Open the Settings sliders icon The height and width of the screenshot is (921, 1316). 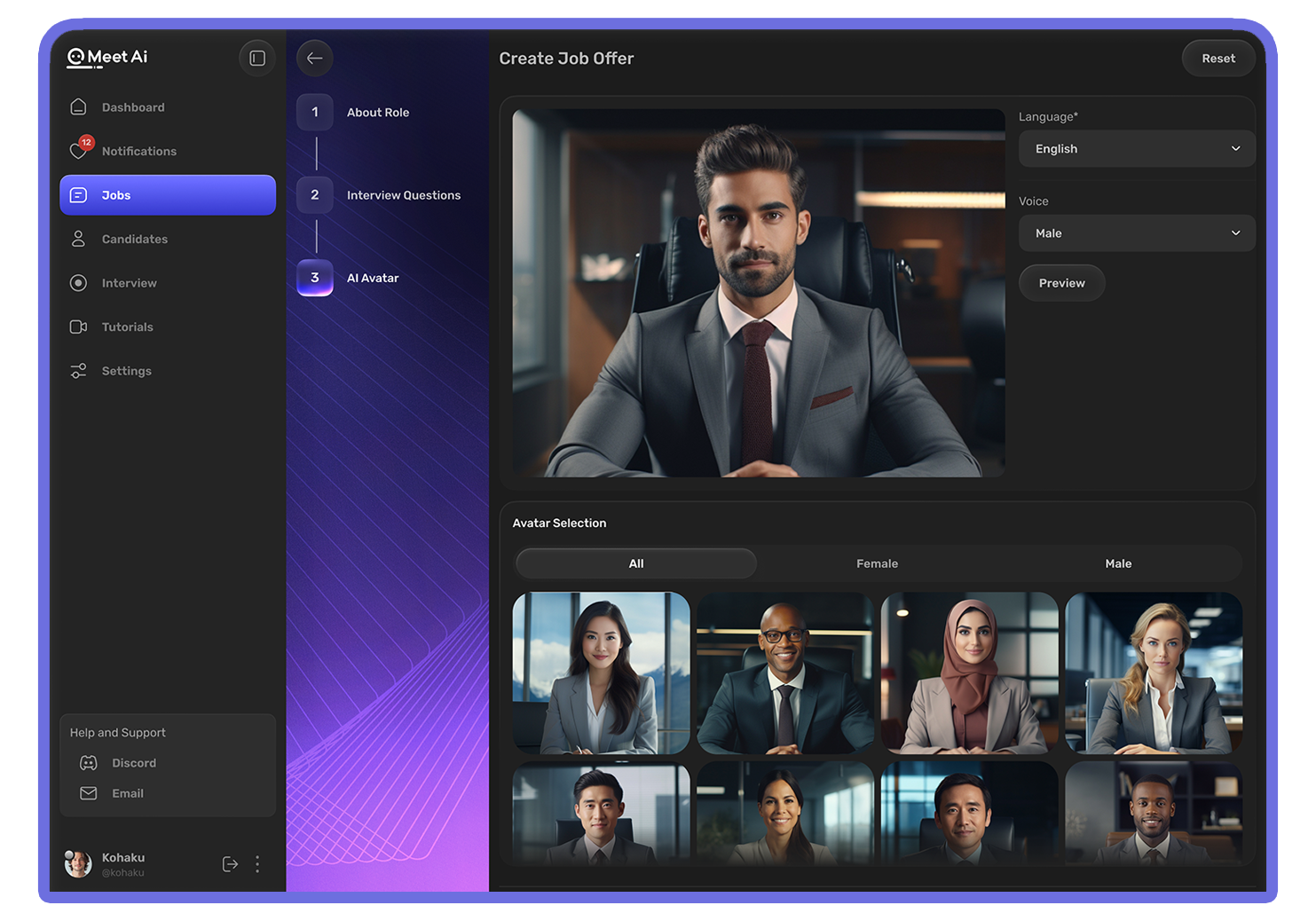(79, 371)
